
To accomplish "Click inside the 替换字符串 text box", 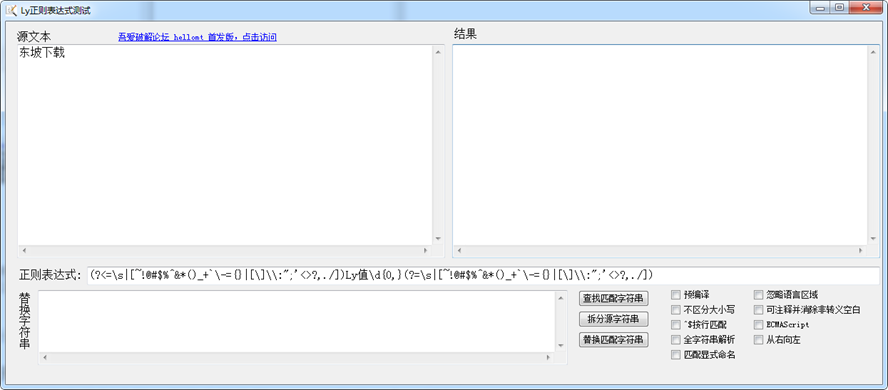I will click(297, 322).
